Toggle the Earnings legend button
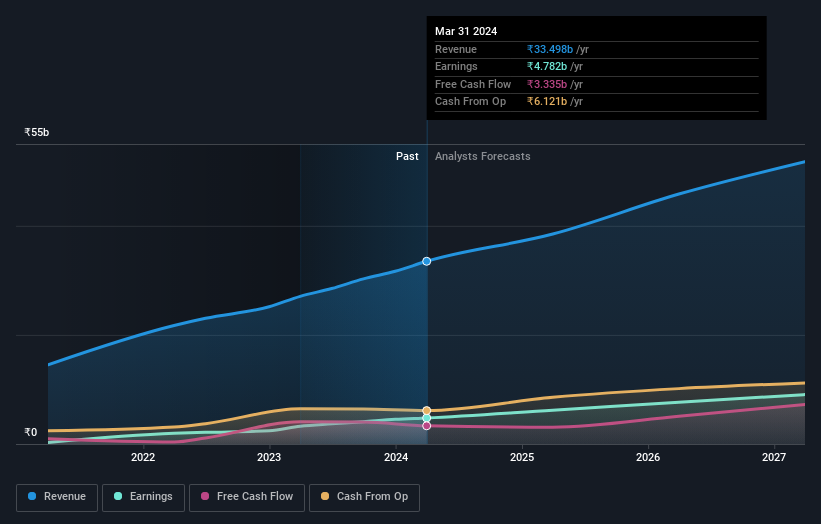Image resolution: width=821 pixels, height=524 pixels. [x=143, y=497]
